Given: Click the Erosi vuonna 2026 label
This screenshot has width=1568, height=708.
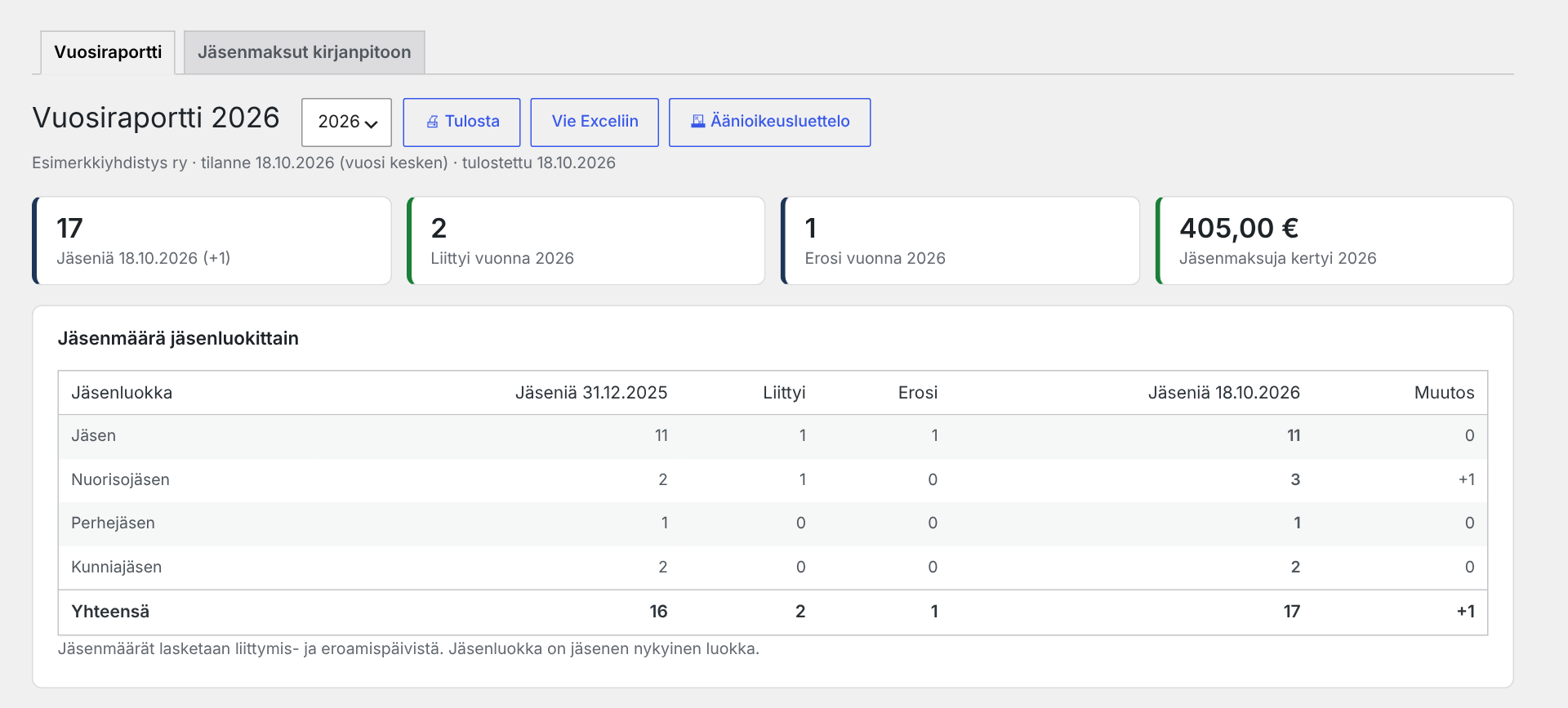Looking at the screenshot, I should click(875, 259).
